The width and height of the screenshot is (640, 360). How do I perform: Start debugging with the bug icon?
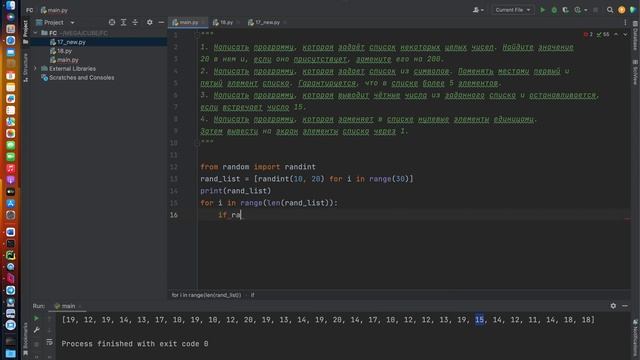[554, 10]
